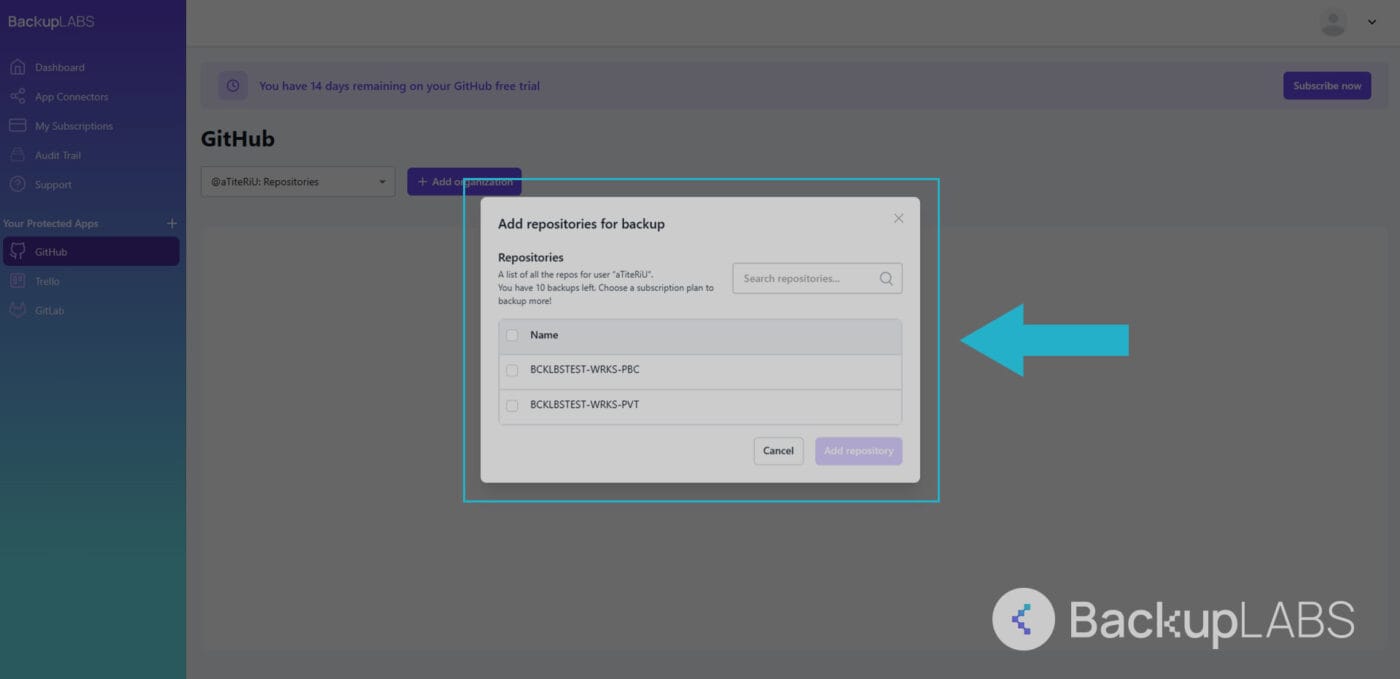This screenshot has width=1400, height=679.
Task: Open the GitLab protected app
Action: point(46,310)
